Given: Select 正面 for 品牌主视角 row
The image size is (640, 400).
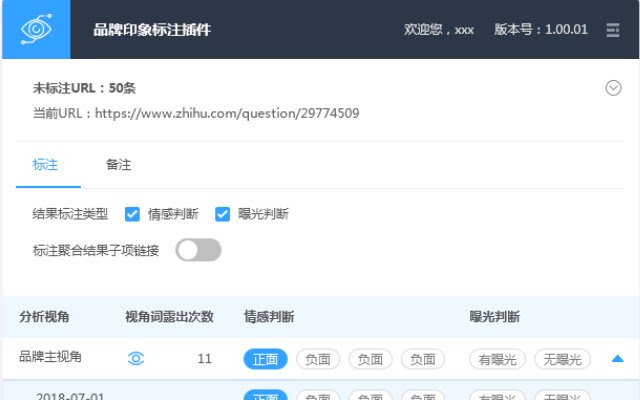Looking at the screenshot, I should (x=265, y=359).
